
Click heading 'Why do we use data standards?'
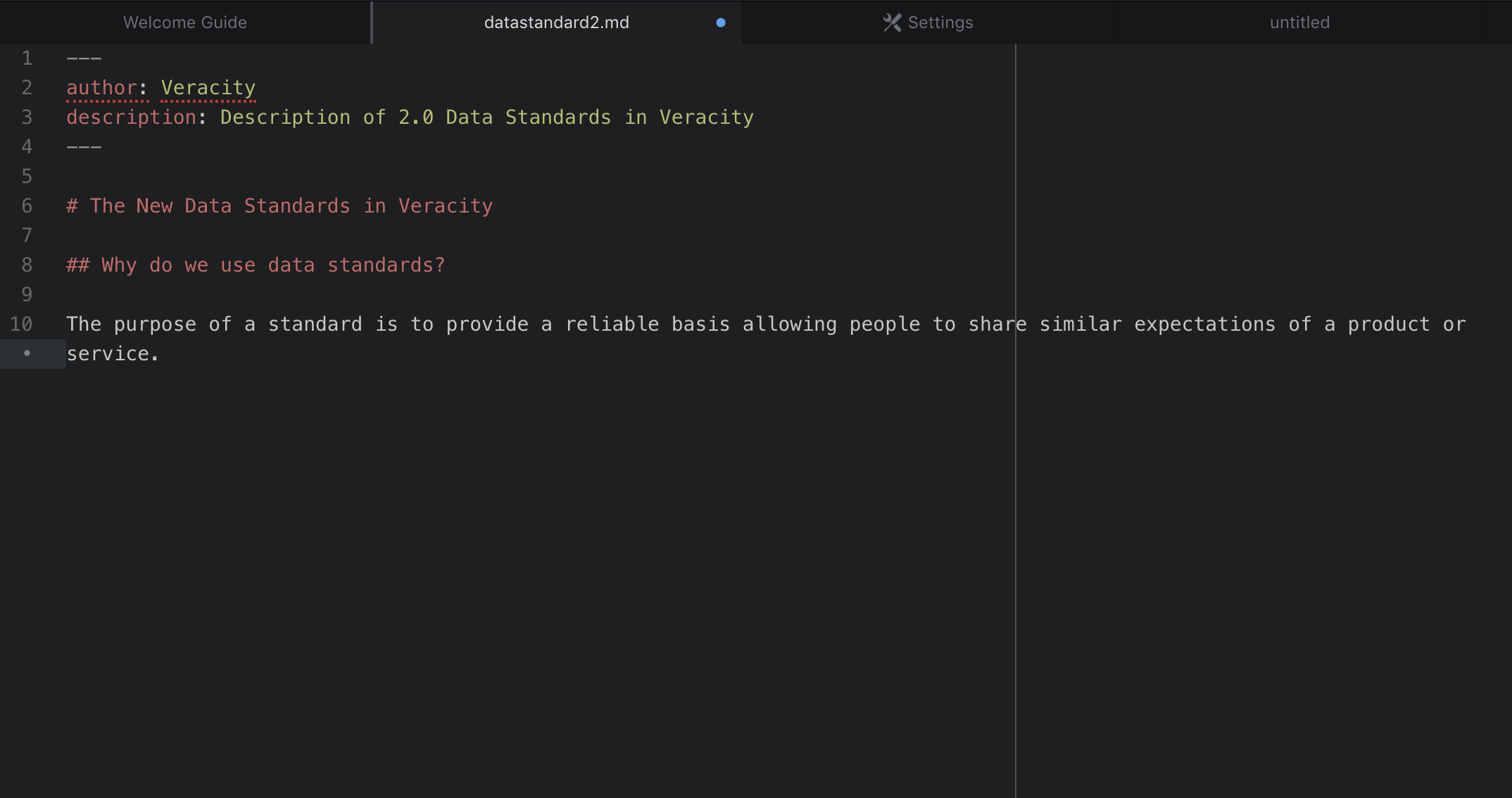tap(273, 265)
